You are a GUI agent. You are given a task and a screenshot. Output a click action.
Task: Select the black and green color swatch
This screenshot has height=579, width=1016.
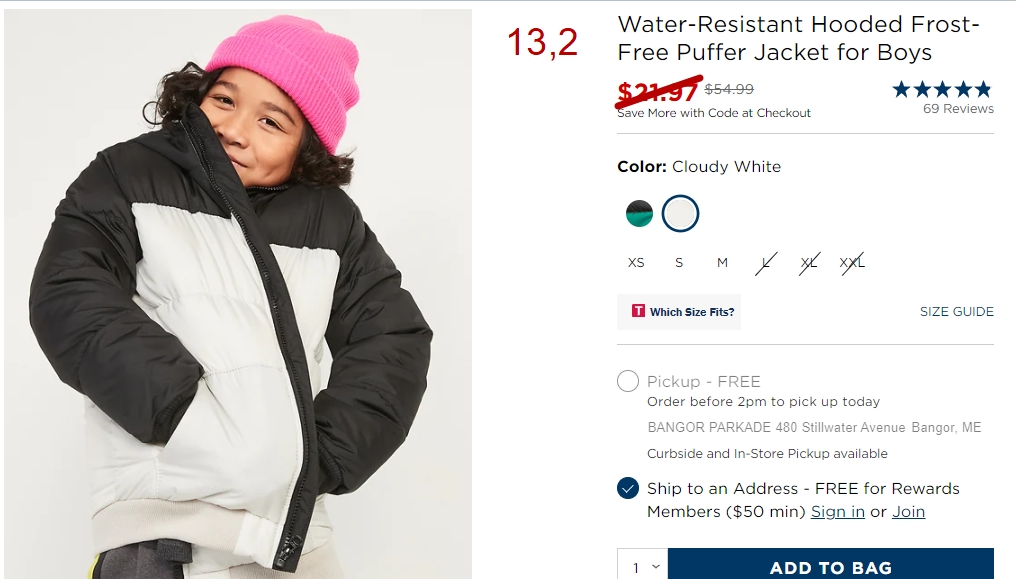640,214
